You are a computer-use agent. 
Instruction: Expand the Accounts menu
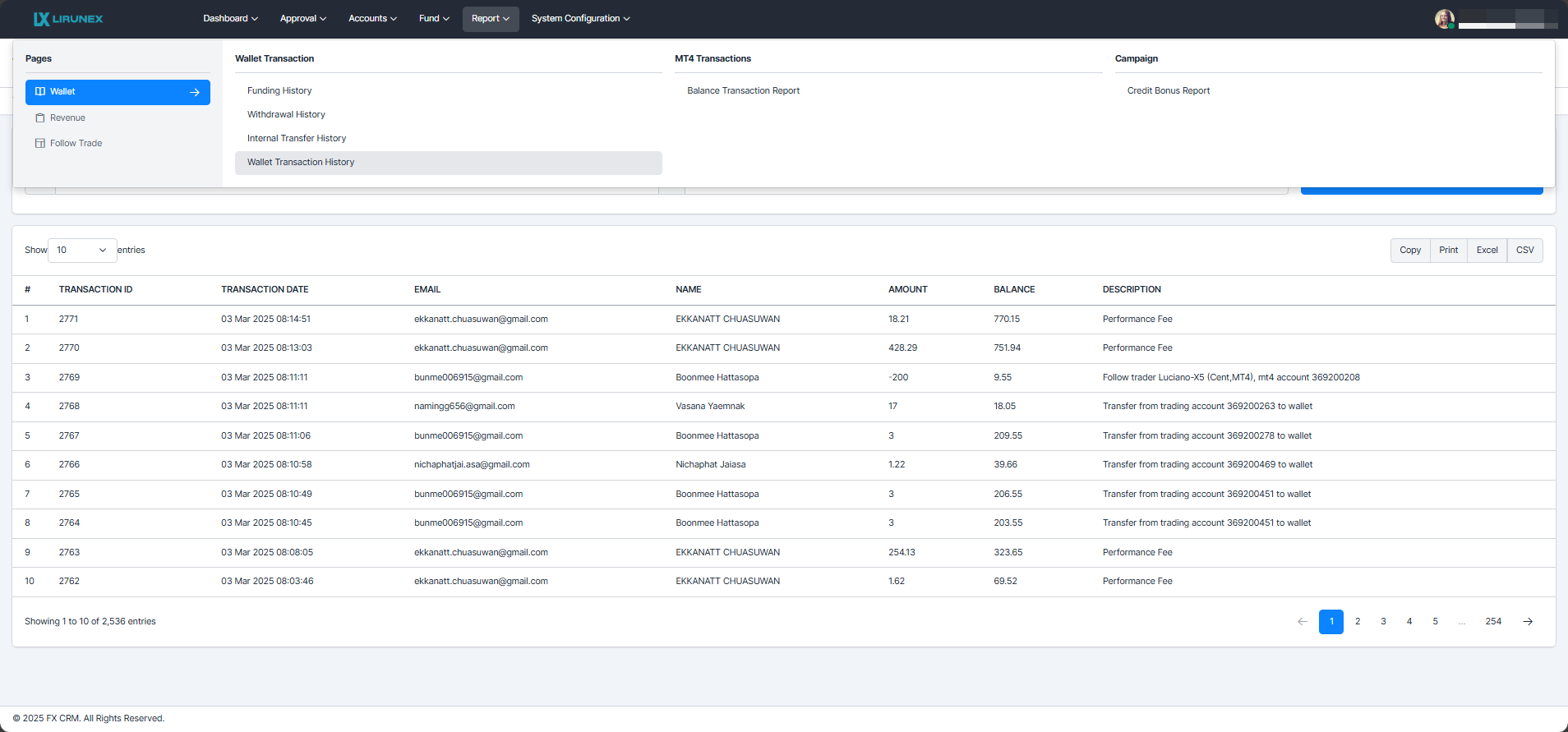[x=372, y=19]
